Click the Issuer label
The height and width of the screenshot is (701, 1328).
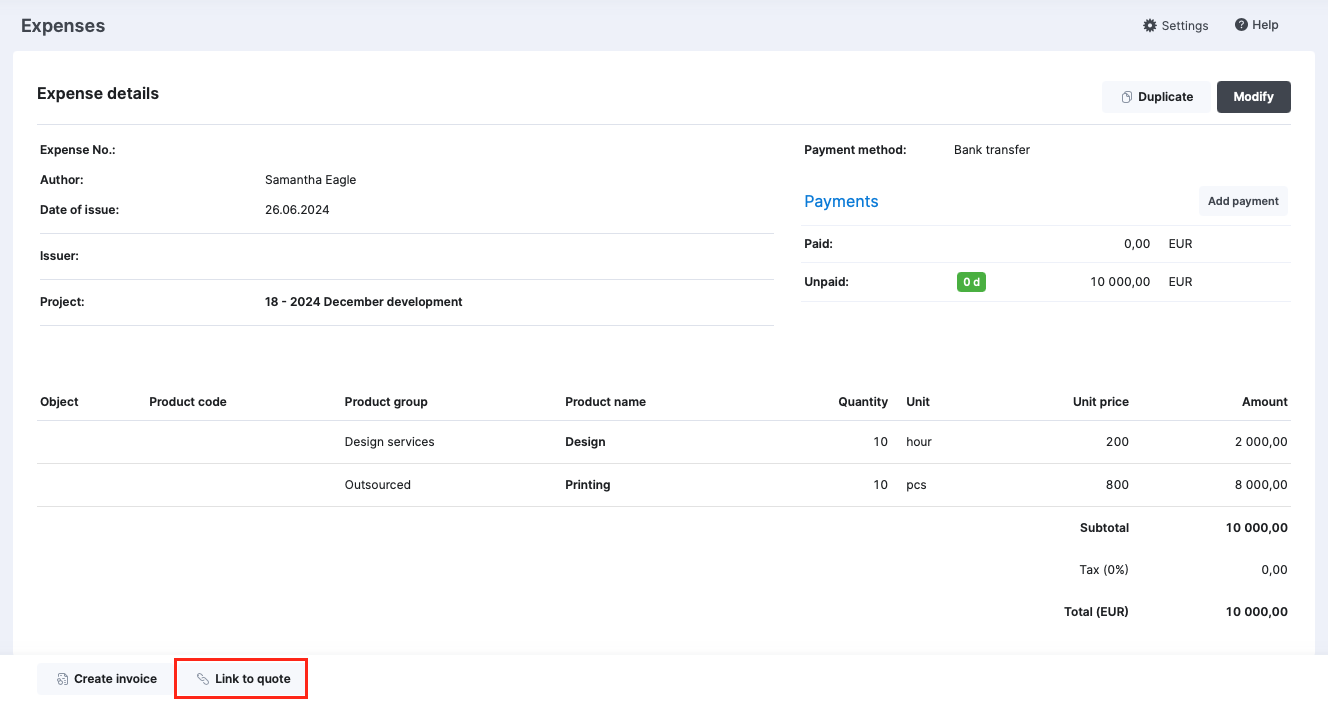(x=59, y=256)
